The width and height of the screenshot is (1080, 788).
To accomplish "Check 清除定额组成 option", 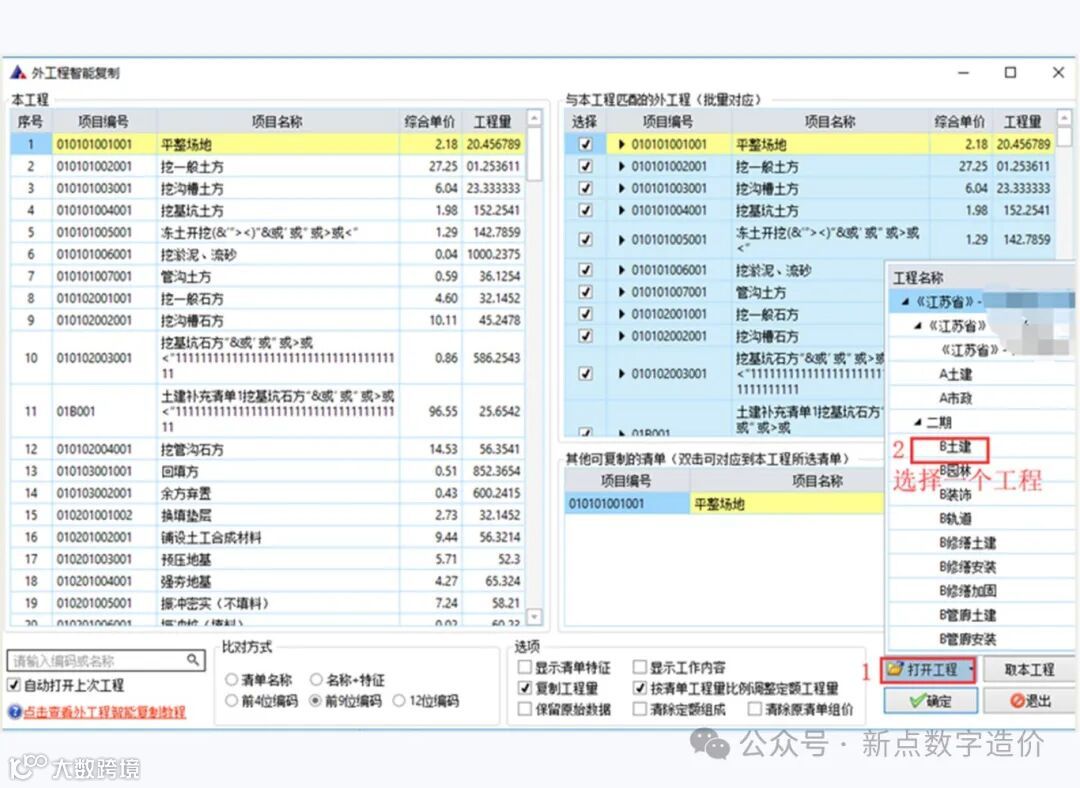I will (639, 708).
